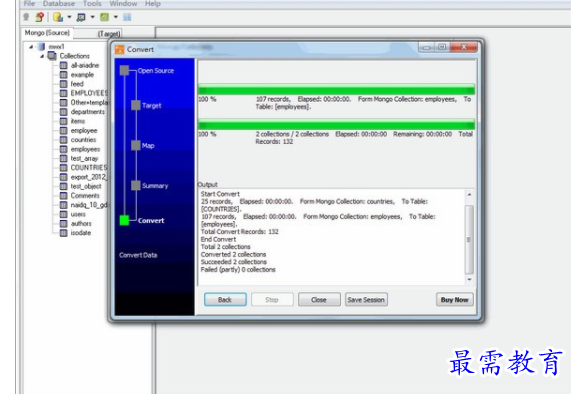571x394 pixels.
Task: Select the authors collection
Action: coord(81,224)
